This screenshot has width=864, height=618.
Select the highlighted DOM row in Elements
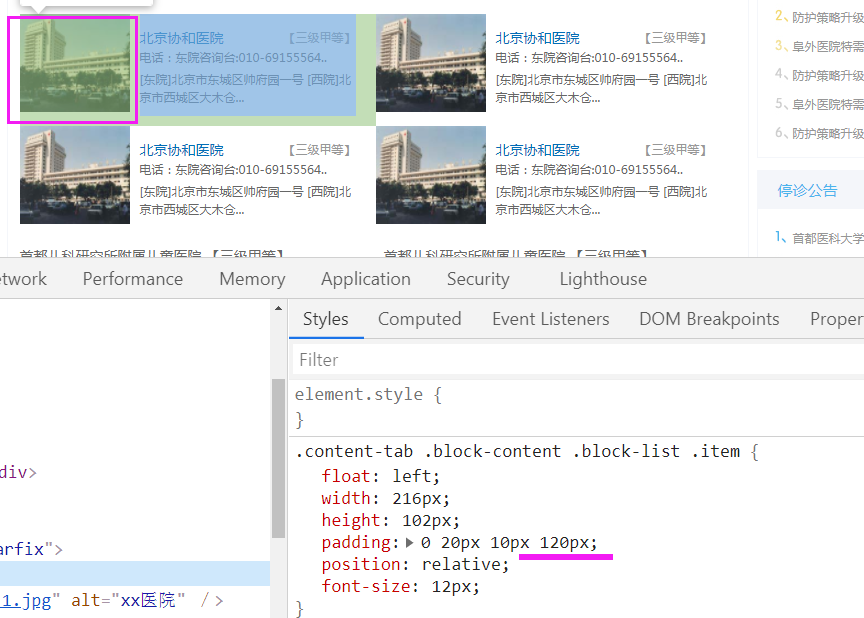coord(135,573)
